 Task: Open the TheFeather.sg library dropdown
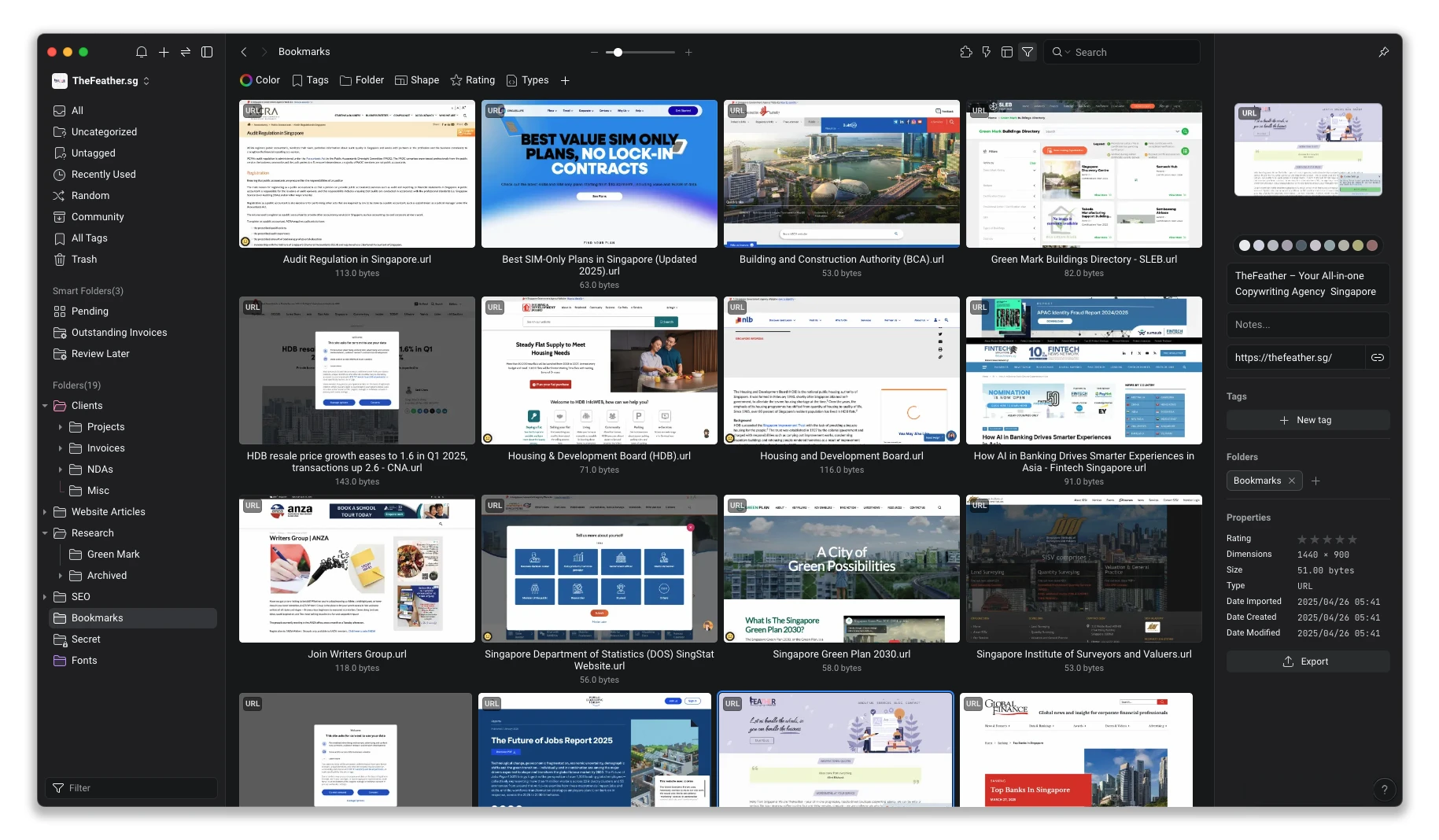tap(101, 81)
